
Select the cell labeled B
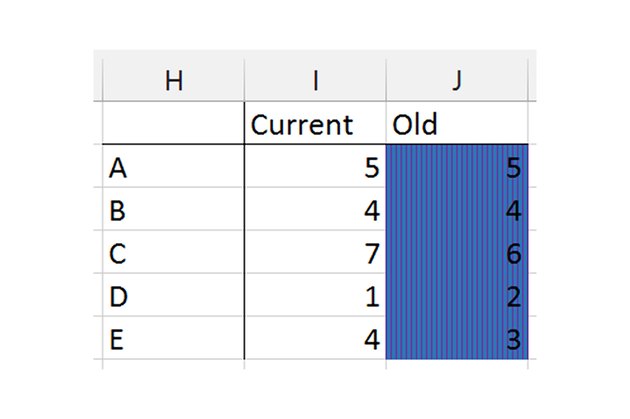[173, 208]
